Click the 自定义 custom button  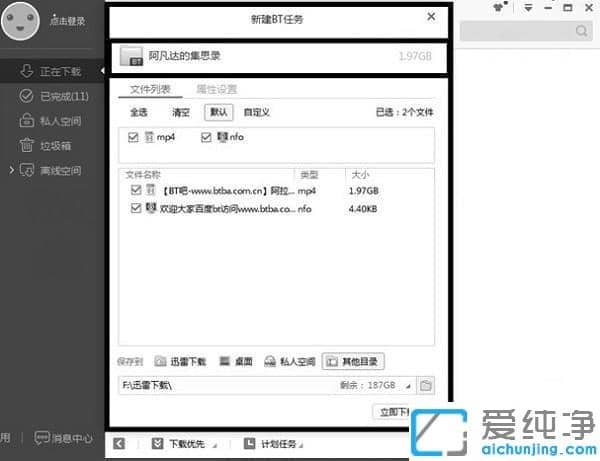point(257,112)
